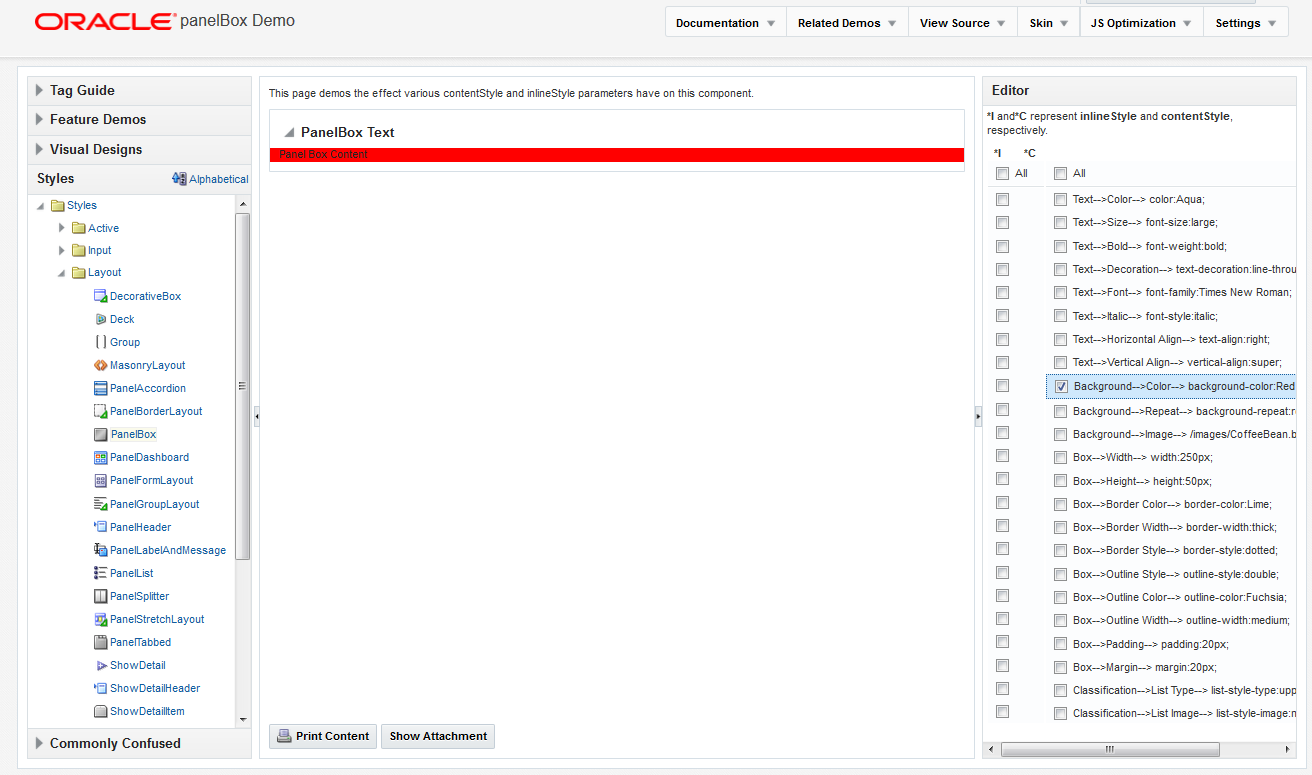The image size is (1312, 775).
Task: Click the Deck component icon
Action: [100, 319]
